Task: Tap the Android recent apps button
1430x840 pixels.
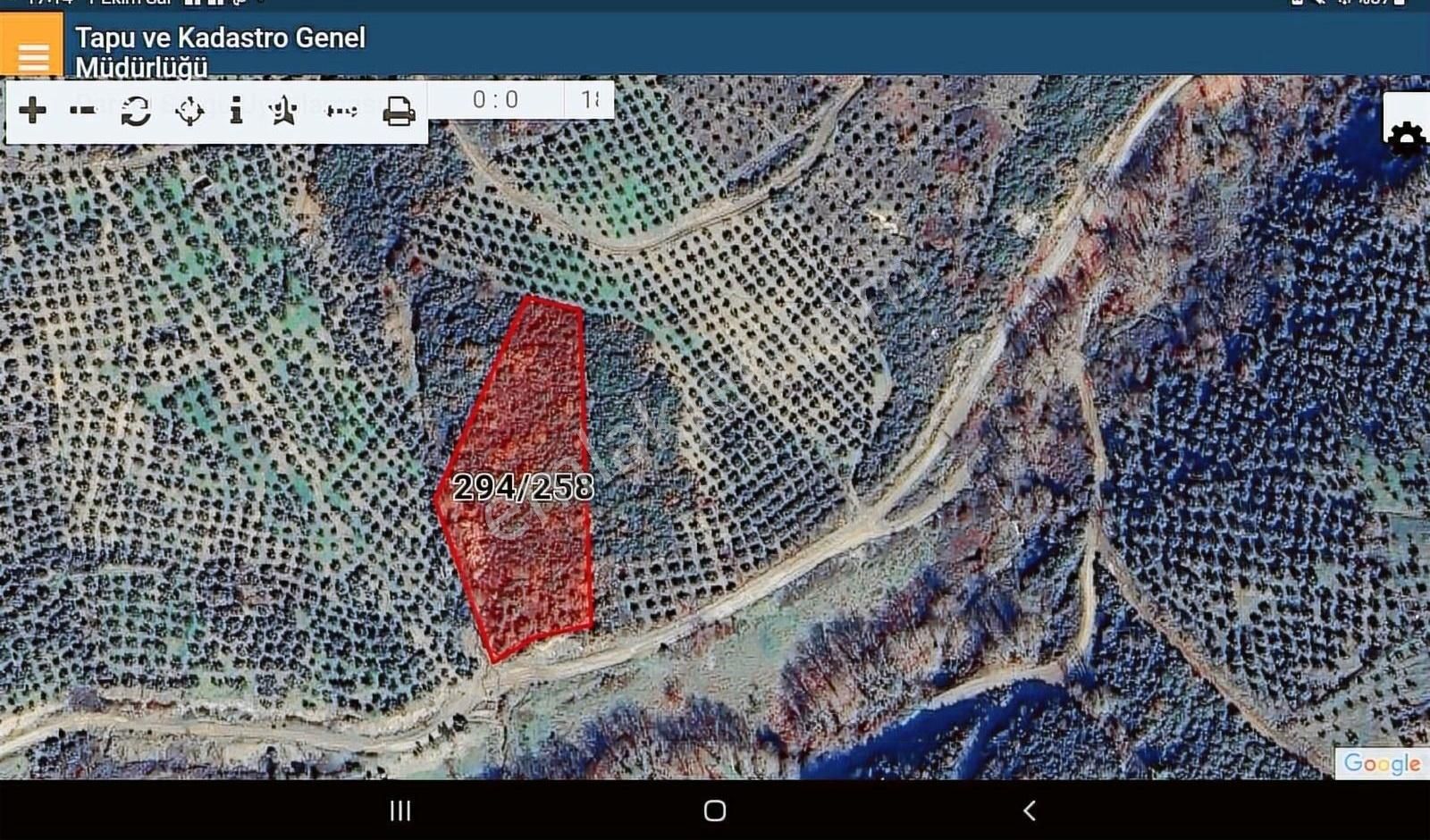Action: 400,811
